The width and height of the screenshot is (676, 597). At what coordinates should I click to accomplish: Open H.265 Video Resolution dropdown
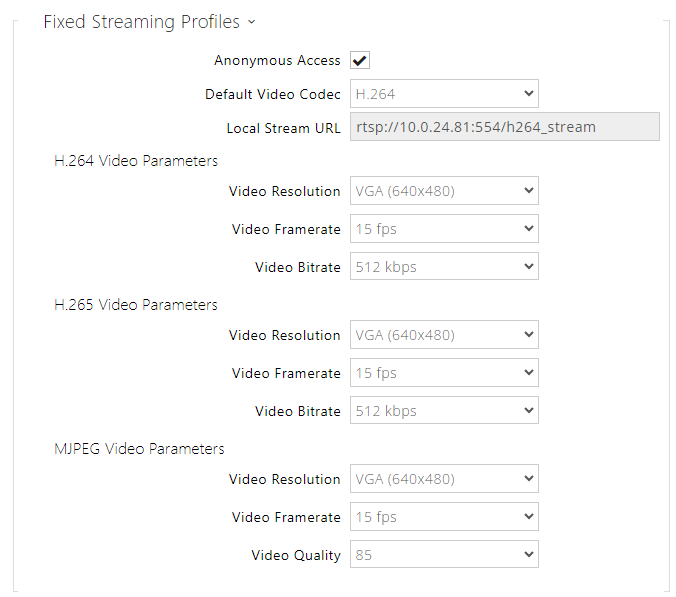(x=444, y=335)
